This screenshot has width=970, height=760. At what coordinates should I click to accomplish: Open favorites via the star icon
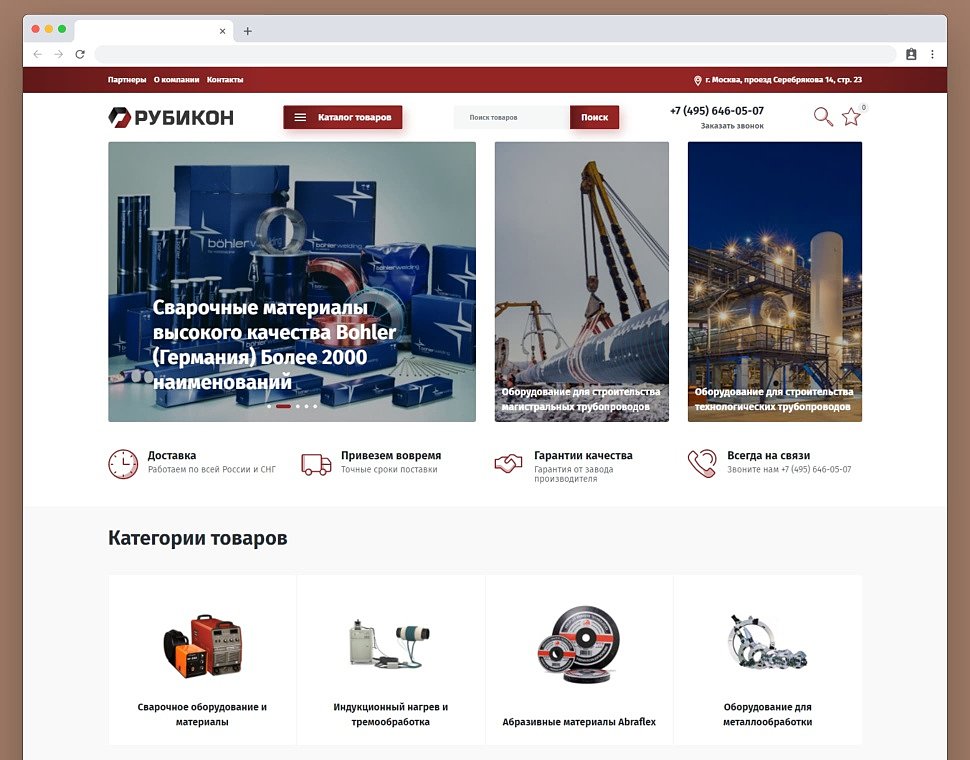click(x=851, y=116)
